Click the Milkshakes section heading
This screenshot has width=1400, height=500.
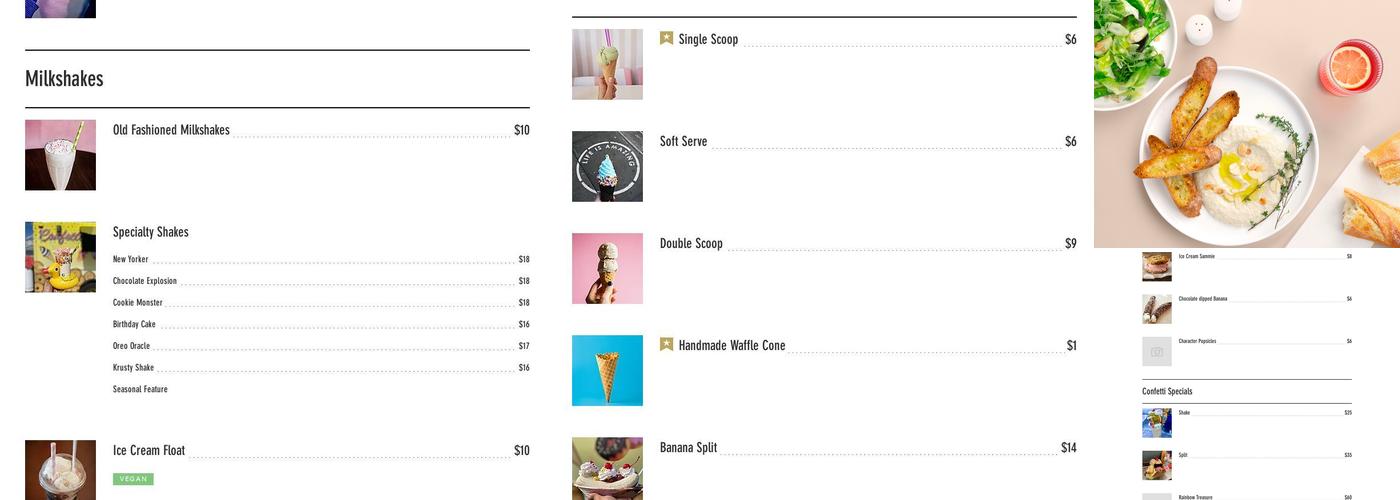pyautogui.click(x=64, y=79)
